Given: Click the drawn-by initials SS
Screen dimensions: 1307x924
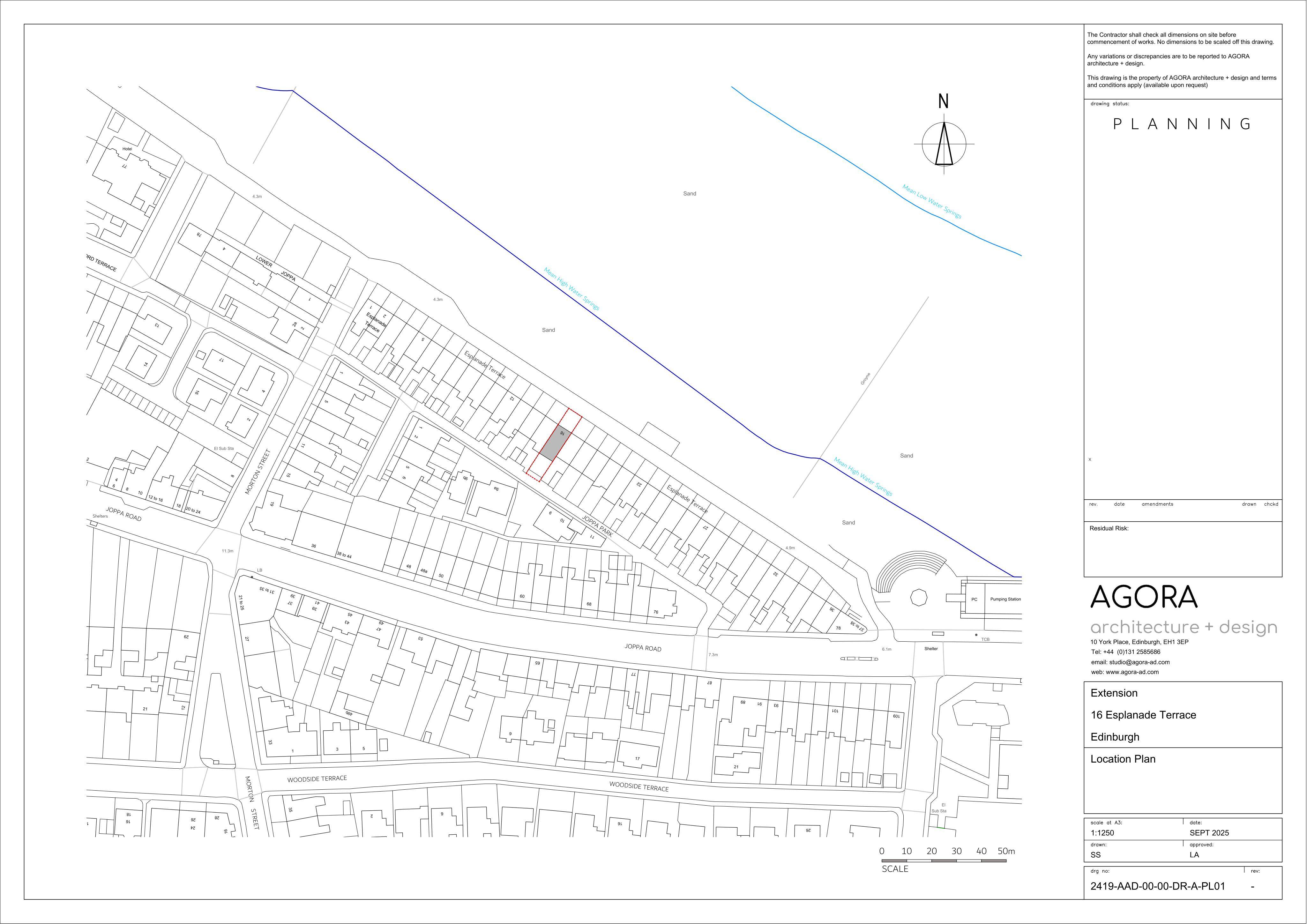Looking at the screenshot, I should tap(1096, 854).
